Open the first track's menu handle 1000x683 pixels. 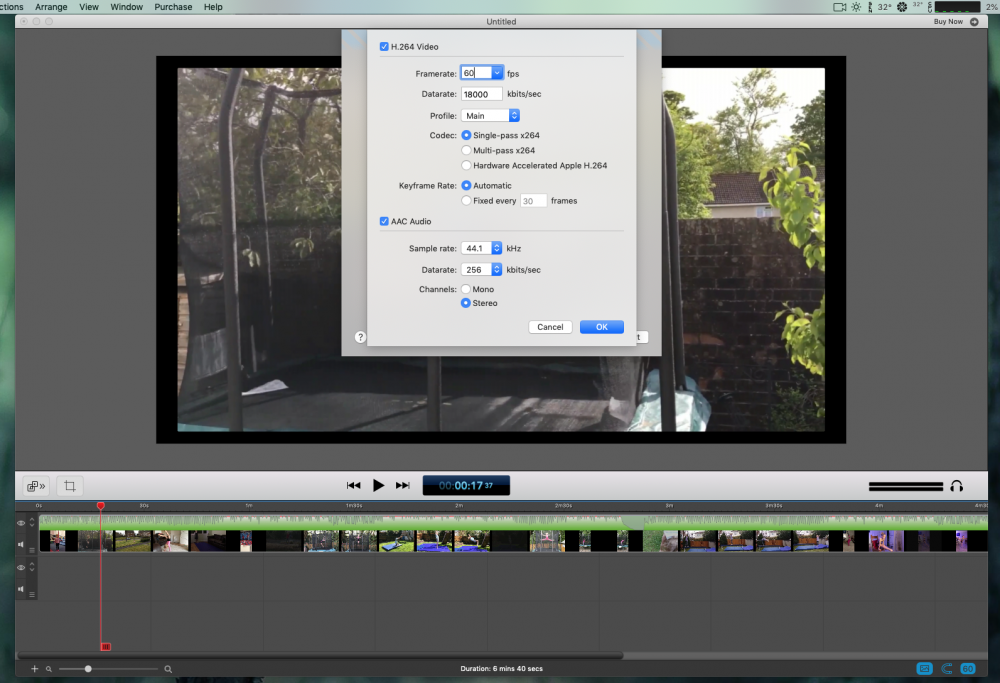pyautogui.click(x=32, y=550)
